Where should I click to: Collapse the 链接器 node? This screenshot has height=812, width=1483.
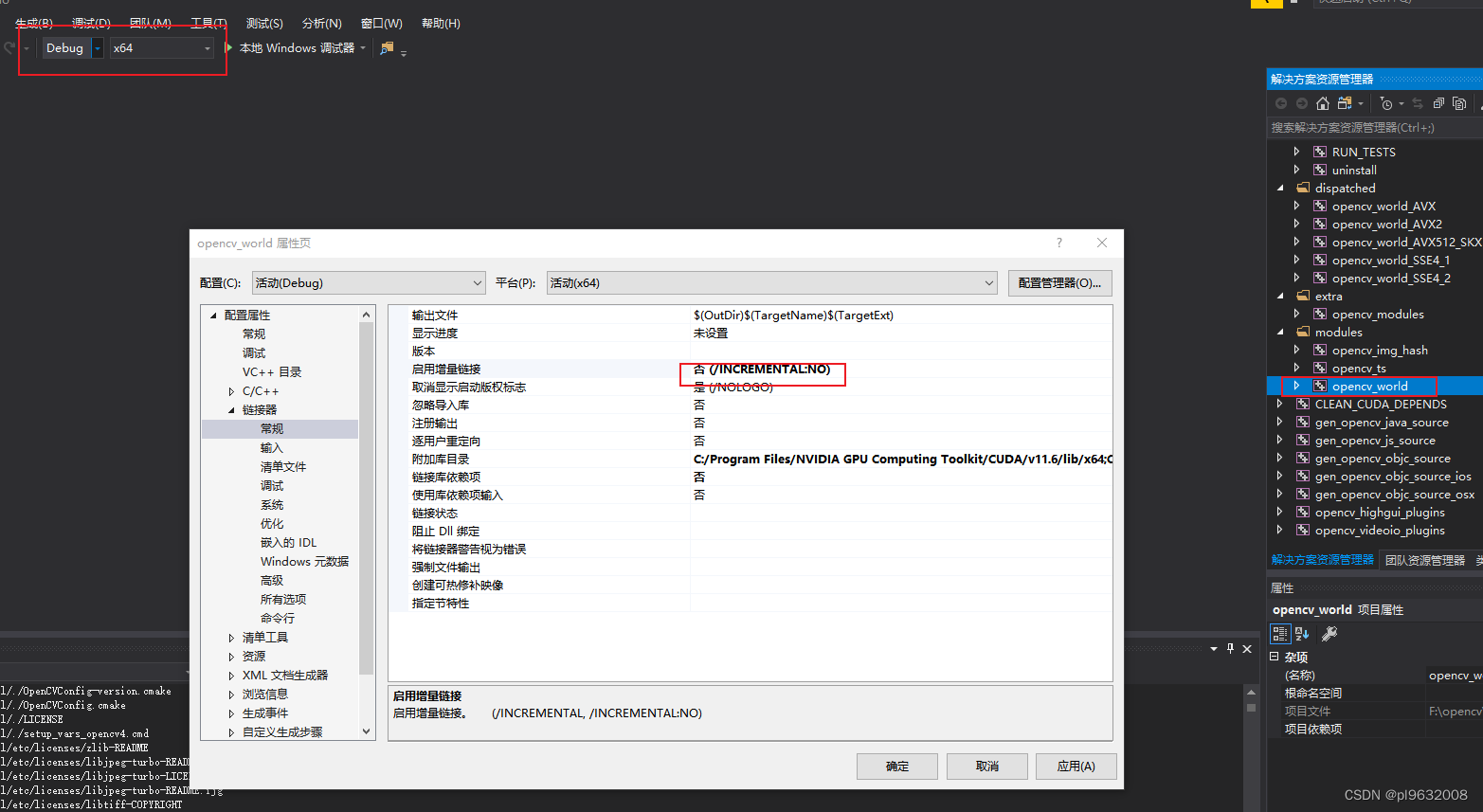point(231,409)
